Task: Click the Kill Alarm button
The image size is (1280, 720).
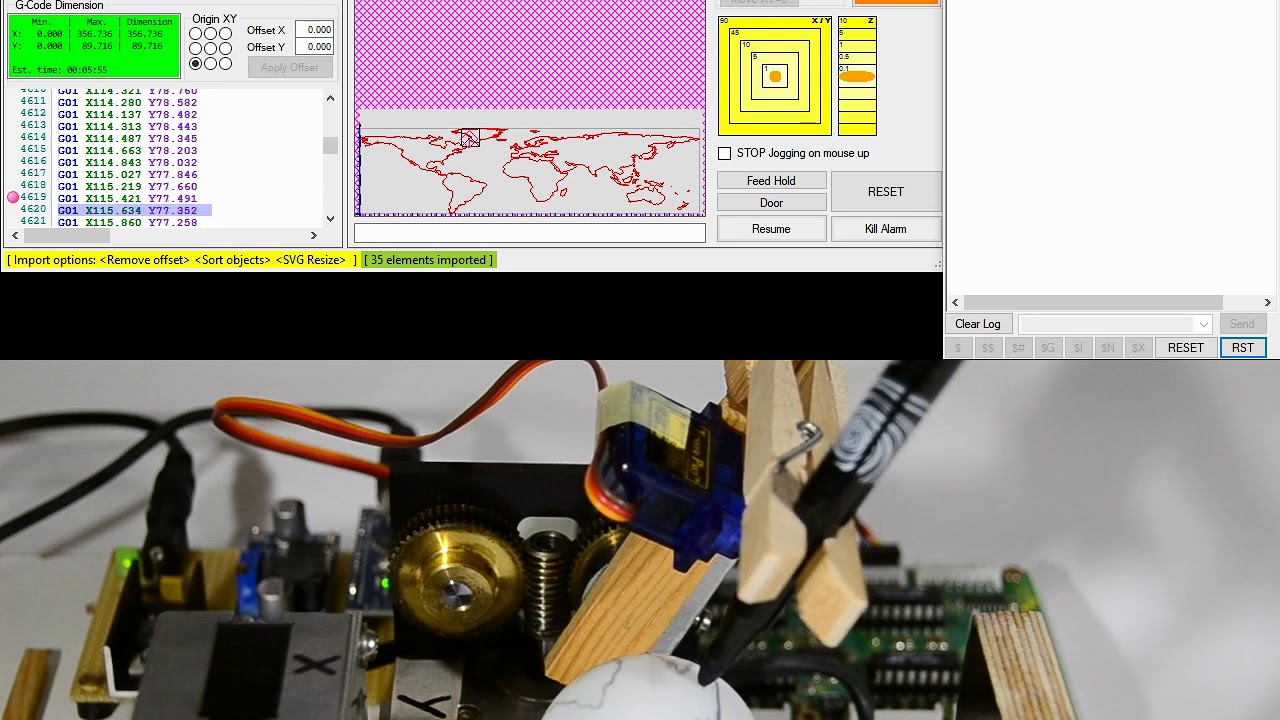Action: pos(885,229)
